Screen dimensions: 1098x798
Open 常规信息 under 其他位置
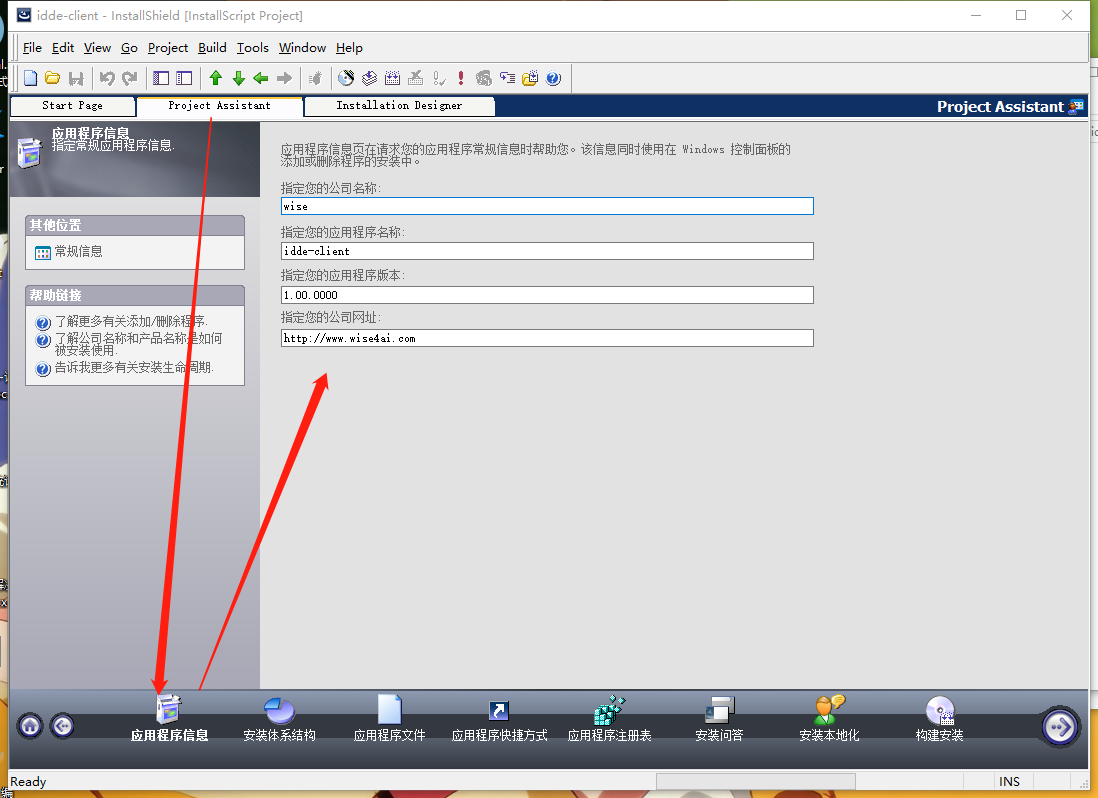click(x=69, y=252)
